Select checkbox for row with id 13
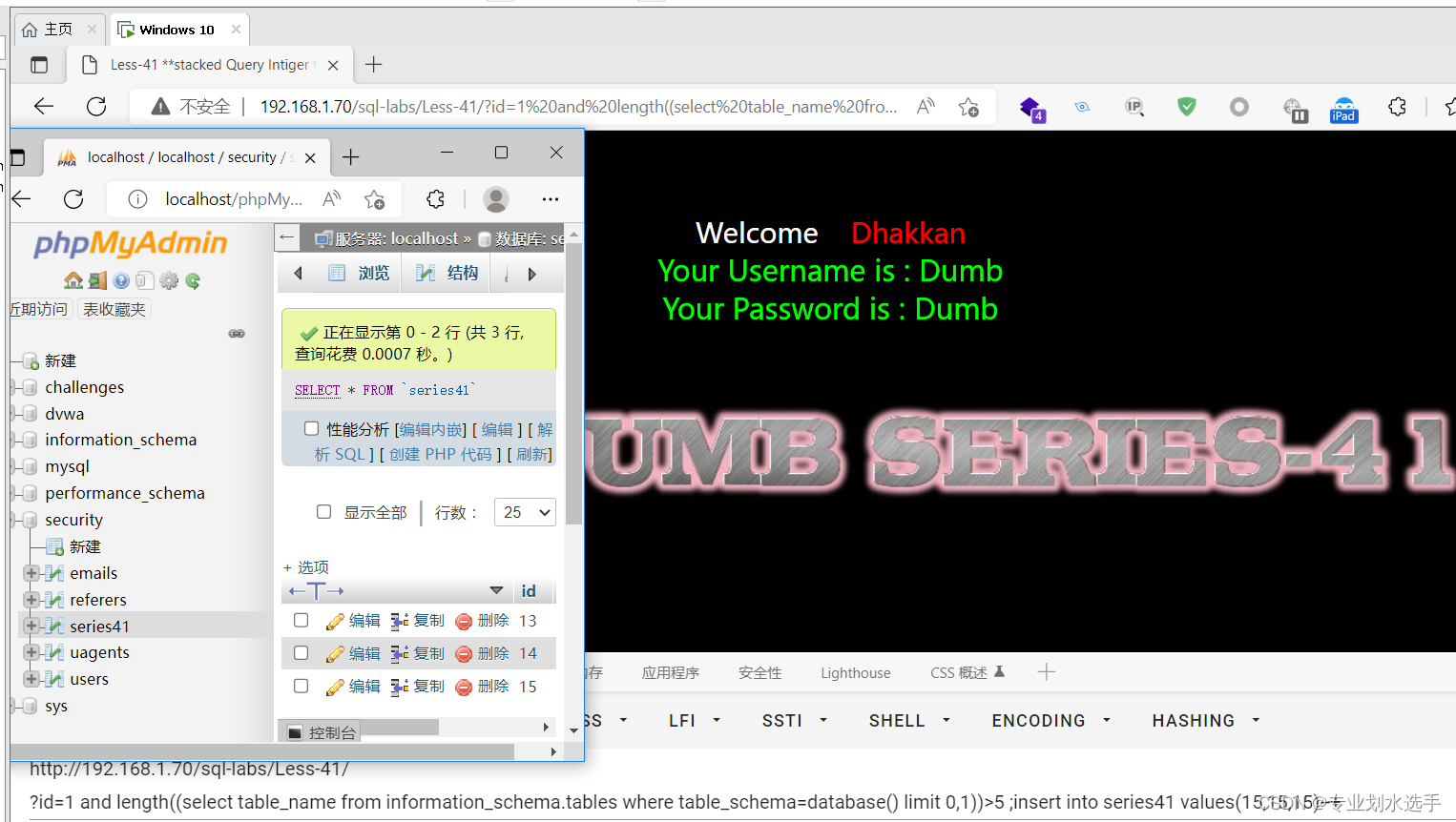1456x822 pixels. pos(302,620)
